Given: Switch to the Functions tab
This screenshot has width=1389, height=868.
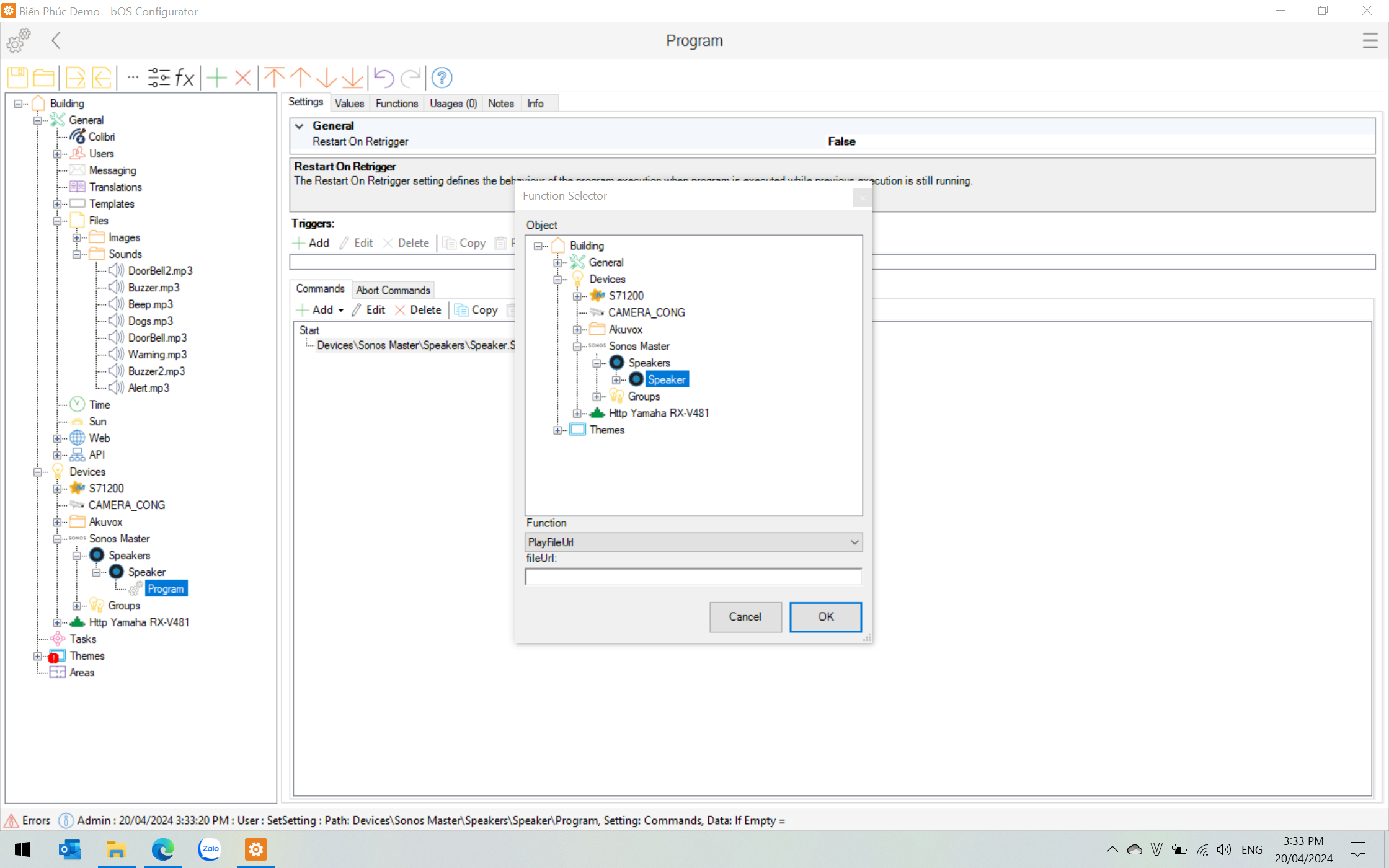Looking at the screenshot, I should 396,104.
